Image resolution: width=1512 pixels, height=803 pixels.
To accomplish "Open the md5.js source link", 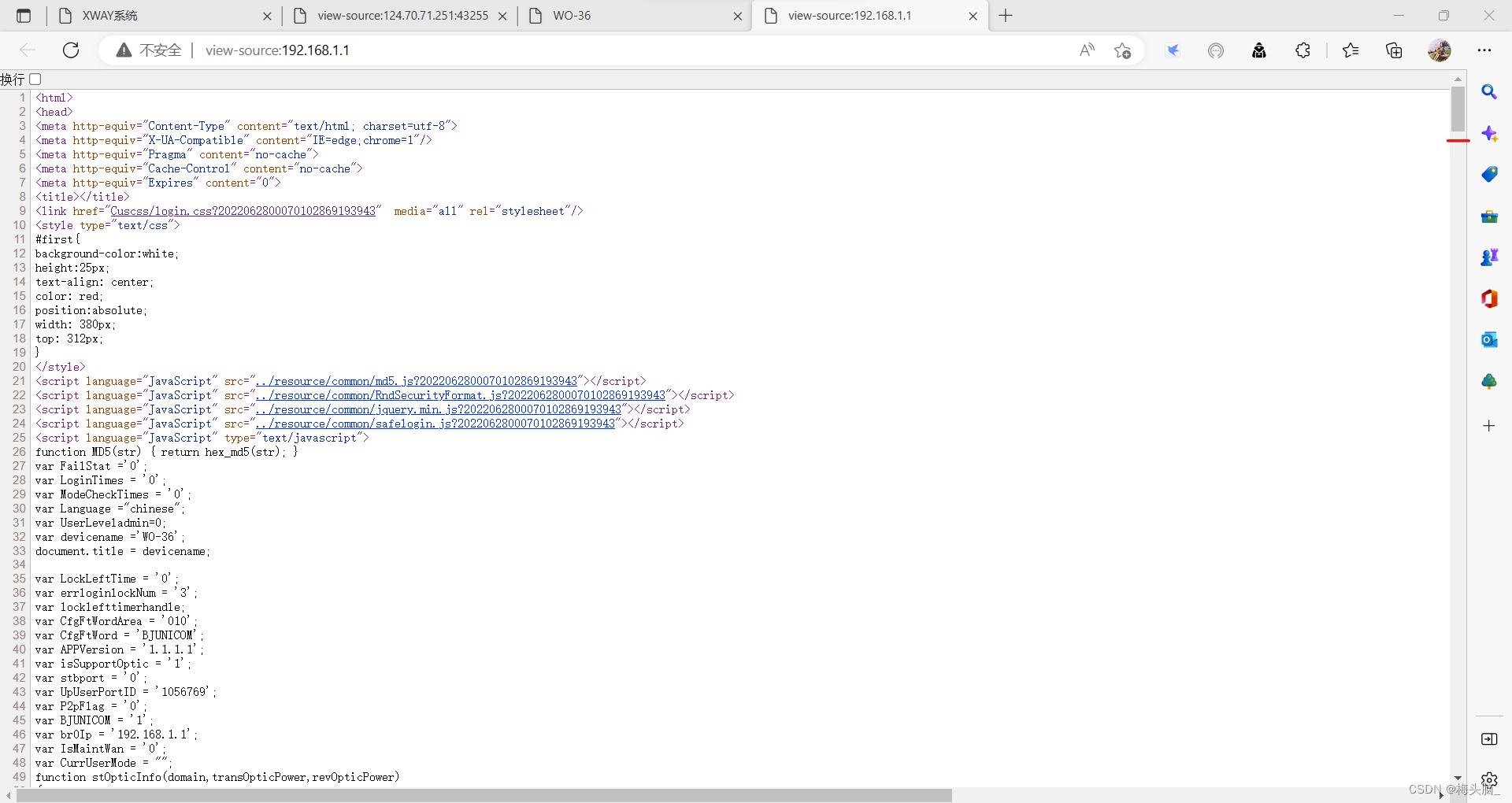I will [x=417, y=381].
